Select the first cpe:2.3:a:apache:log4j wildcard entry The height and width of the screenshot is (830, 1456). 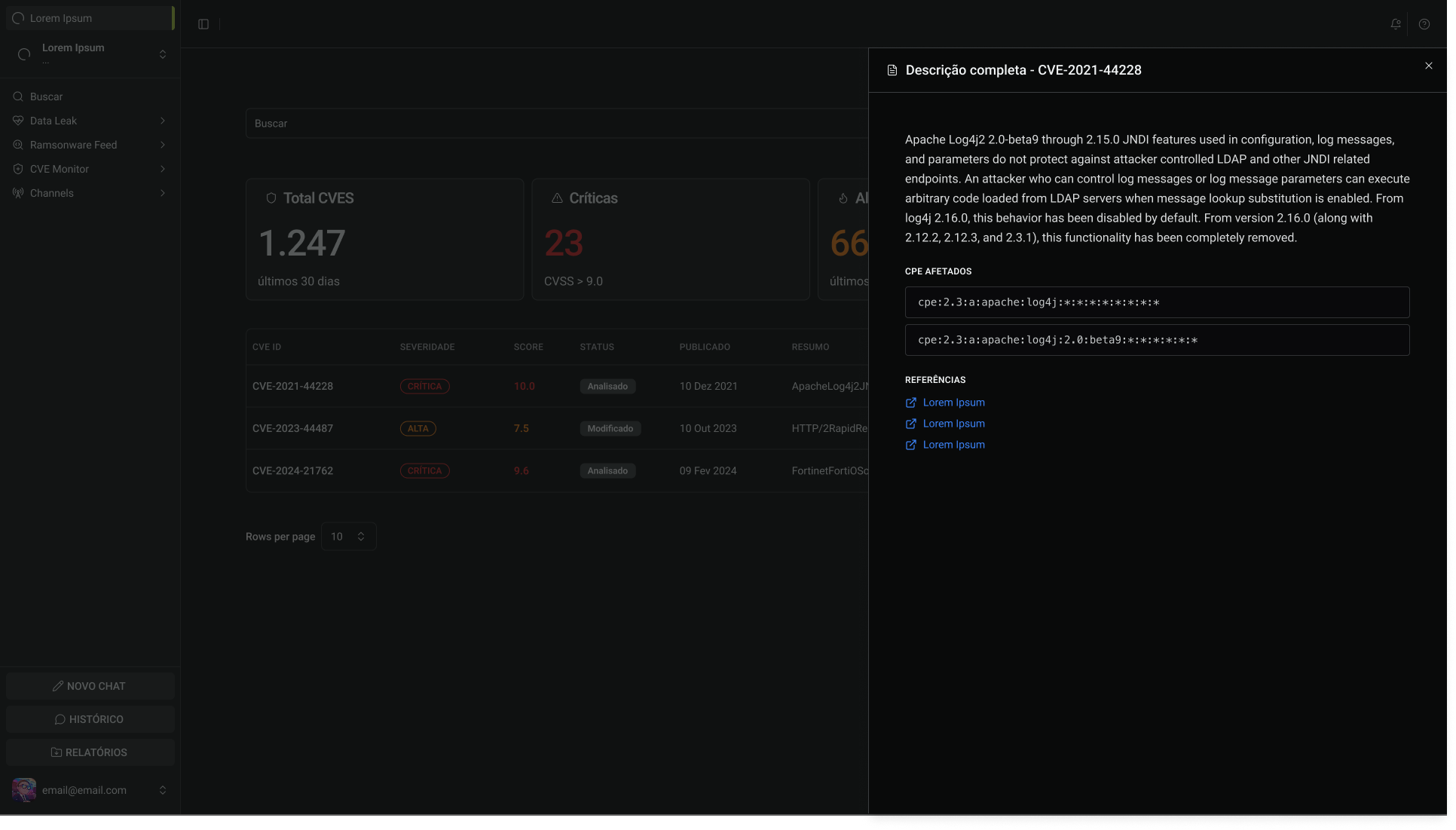1157,302
